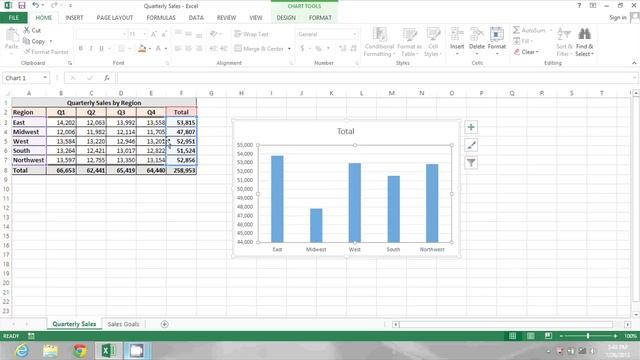This screenshot has width=640, height=360.
Task: Click the macro recording icon in status bar
Action: point(31,336)
